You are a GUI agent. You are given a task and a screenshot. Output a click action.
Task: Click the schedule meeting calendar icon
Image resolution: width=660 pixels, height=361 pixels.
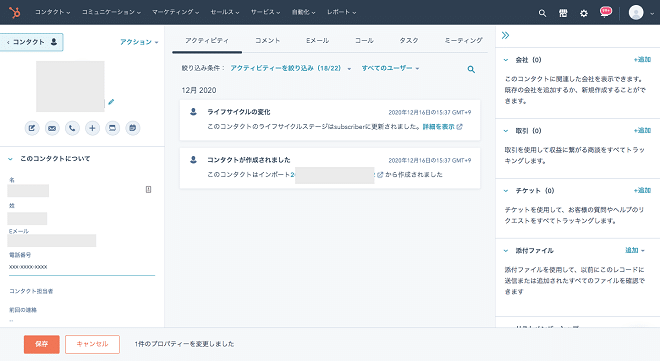(133, 128)
